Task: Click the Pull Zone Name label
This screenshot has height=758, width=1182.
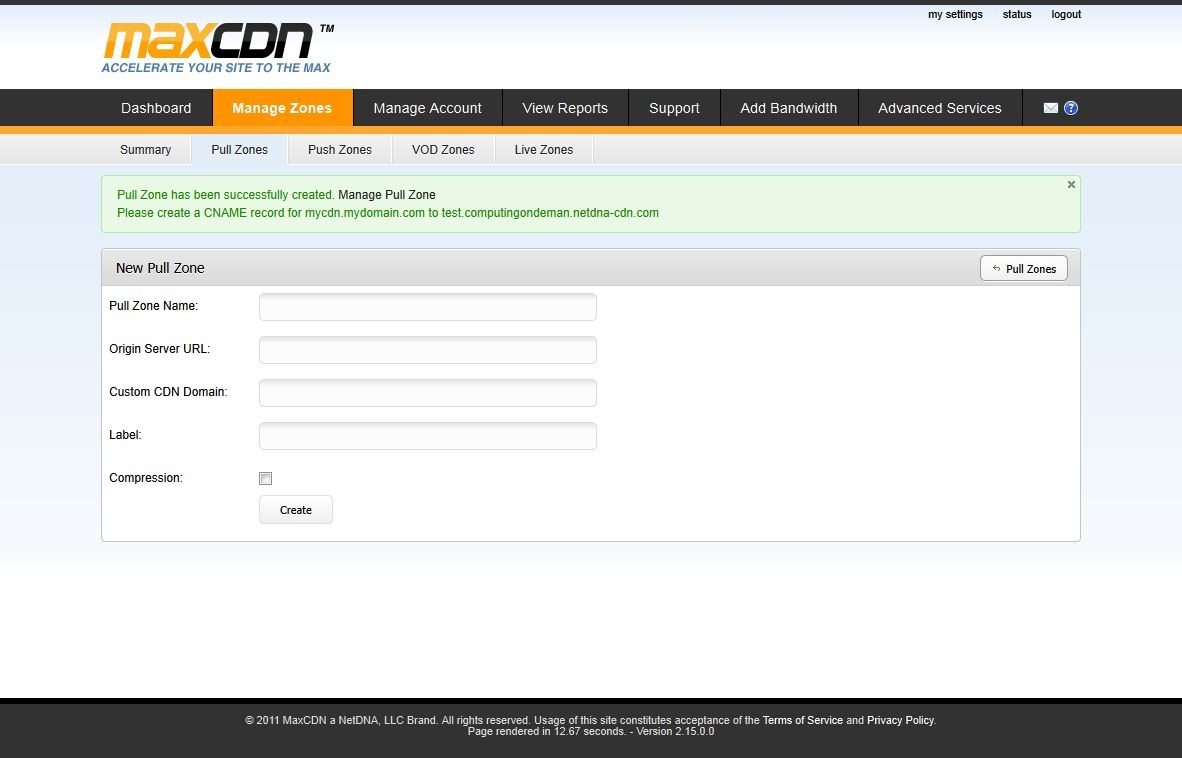Action: [153, 306]
